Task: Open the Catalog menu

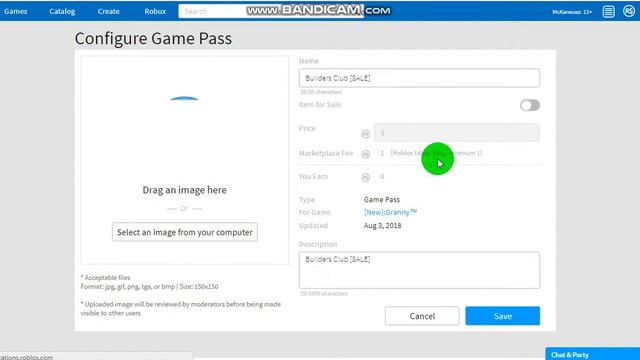Action: [x=62, y=11]
